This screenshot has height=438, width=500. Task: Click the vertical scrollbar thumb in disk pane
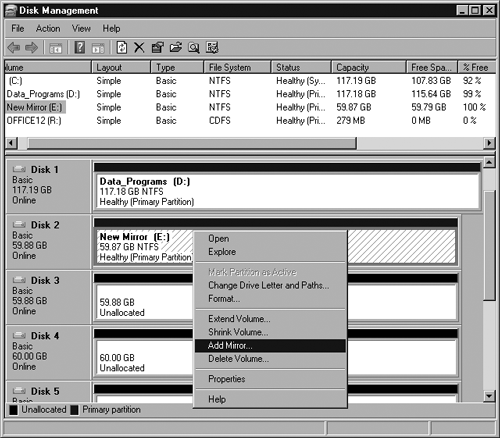point(489,246)
